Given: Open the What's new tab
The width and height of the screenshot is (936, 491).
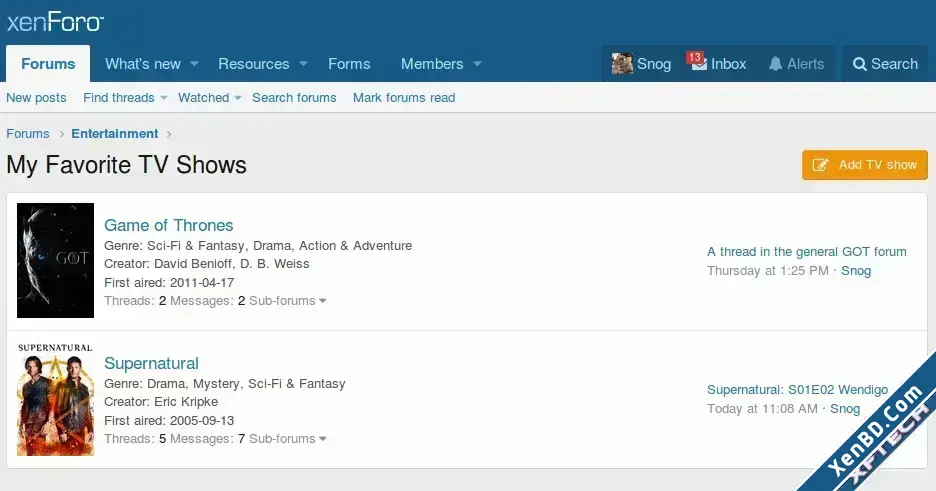Looking at the screenshot, I should 143,64.
